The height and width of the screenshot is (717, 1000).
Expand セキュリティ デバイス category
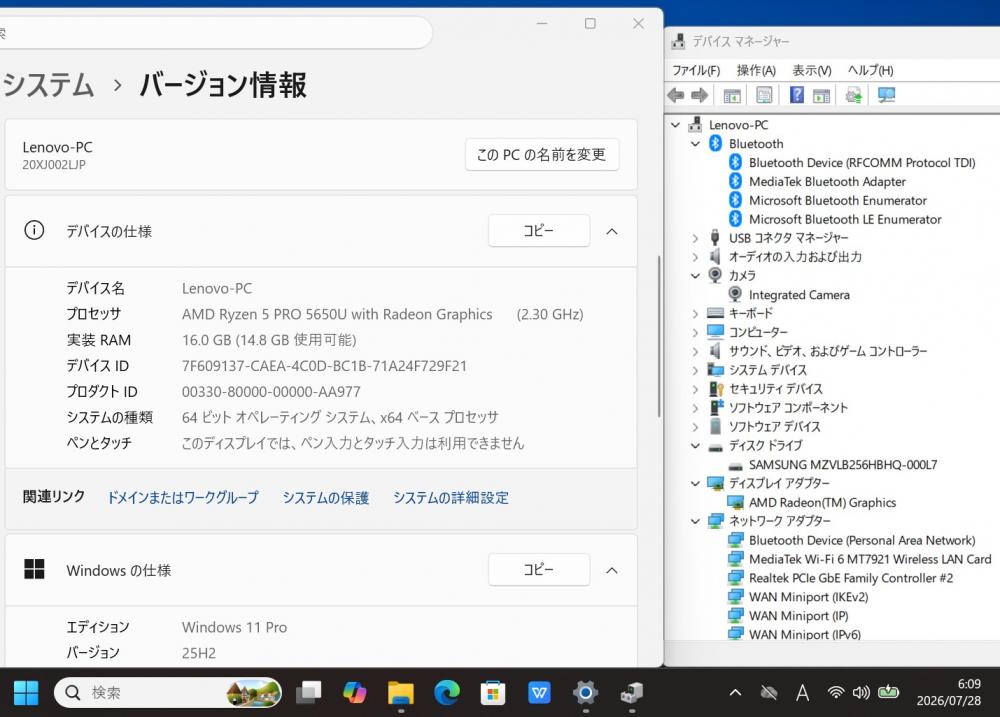click(695, 389)
